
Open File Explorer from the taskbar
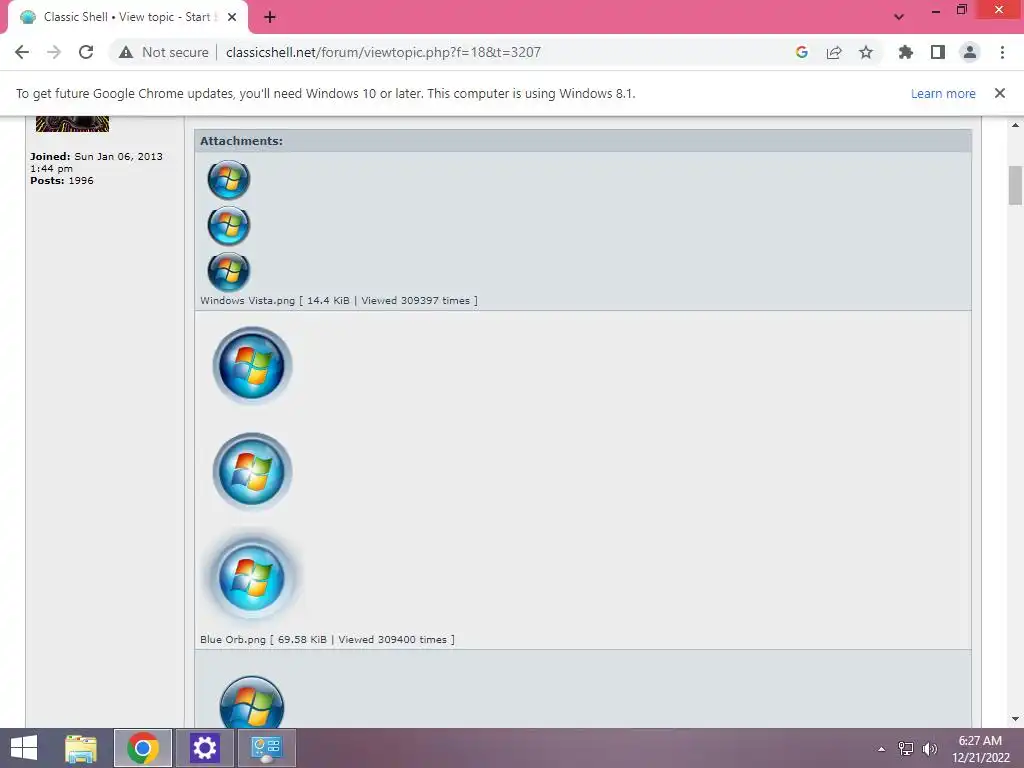pos(81,748)
